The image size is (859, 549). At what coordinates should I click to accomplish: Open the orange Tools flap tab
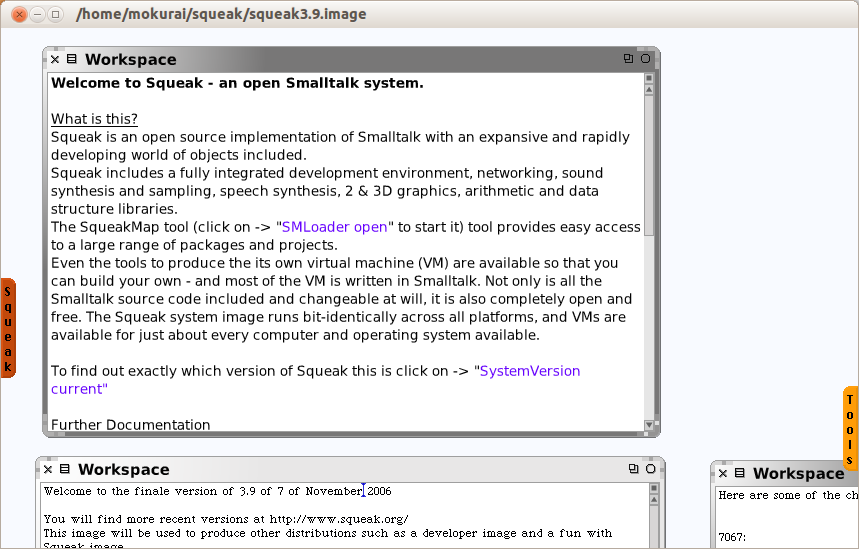click(850, 428)
